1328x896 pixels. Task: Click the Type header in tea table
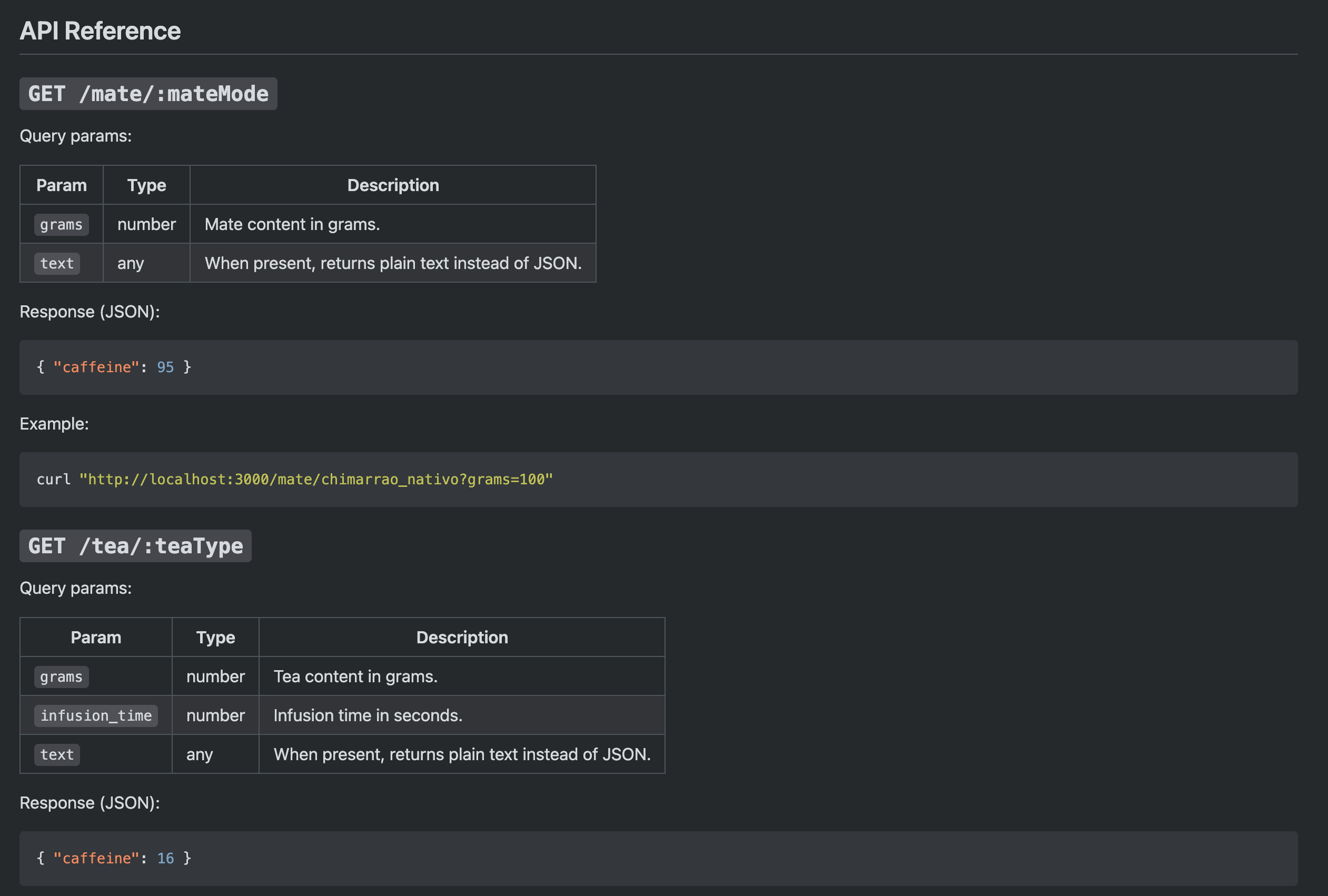215,638
